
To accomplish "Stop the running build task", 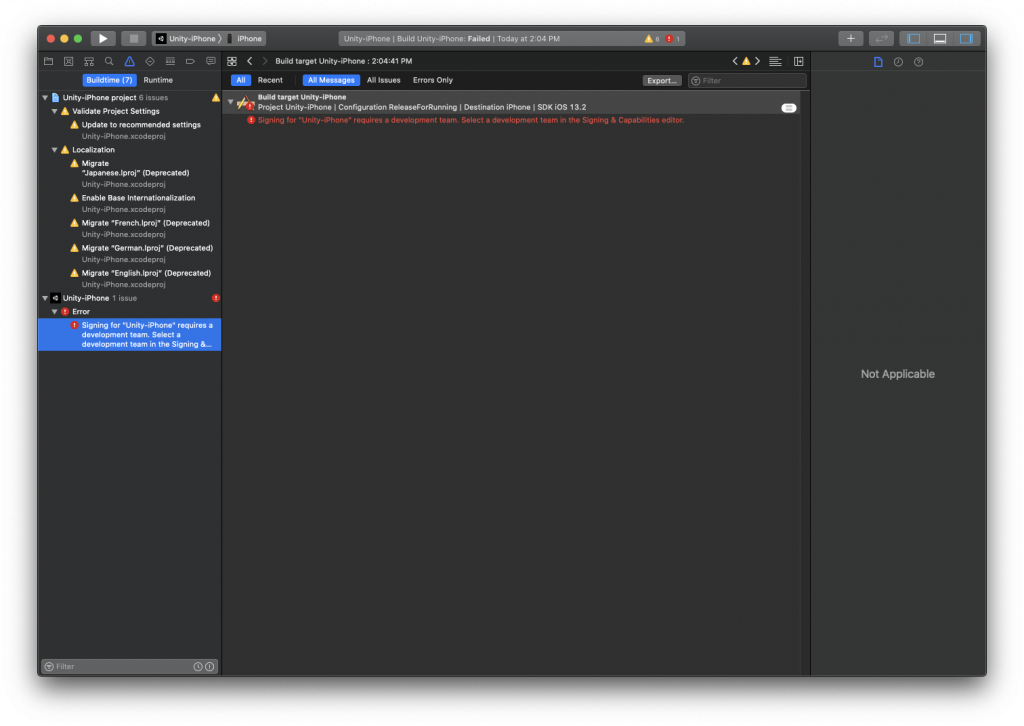I will coord(133,39).
